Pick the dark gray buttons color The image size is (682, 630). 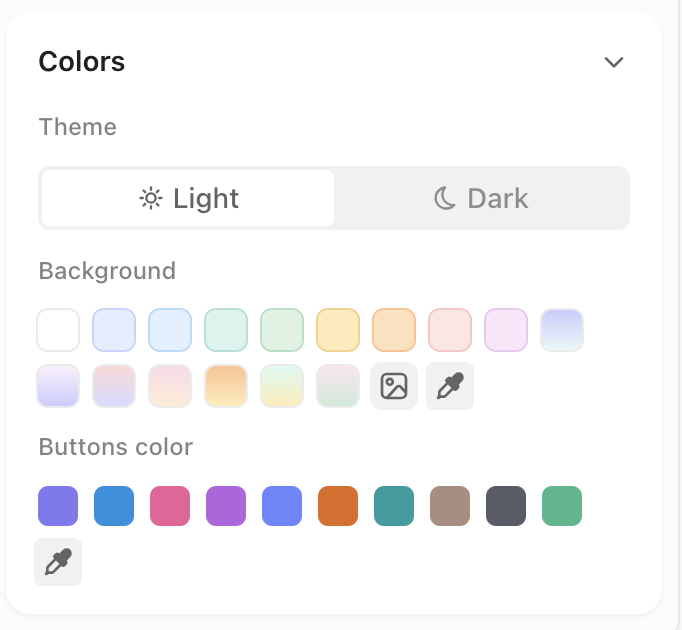point(506,506)
